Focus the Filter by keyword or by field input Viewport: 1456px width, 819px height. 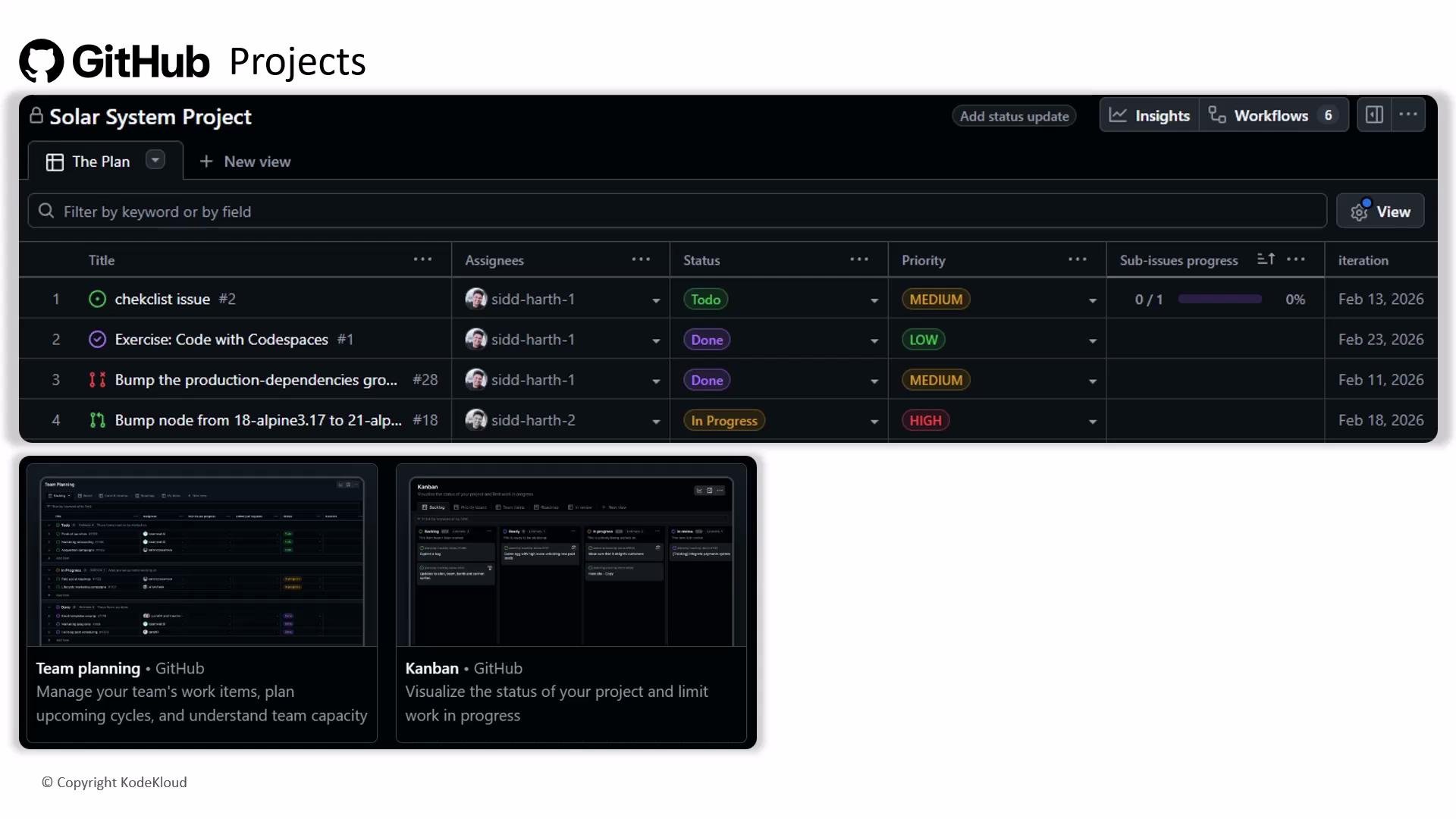point(677,211)
